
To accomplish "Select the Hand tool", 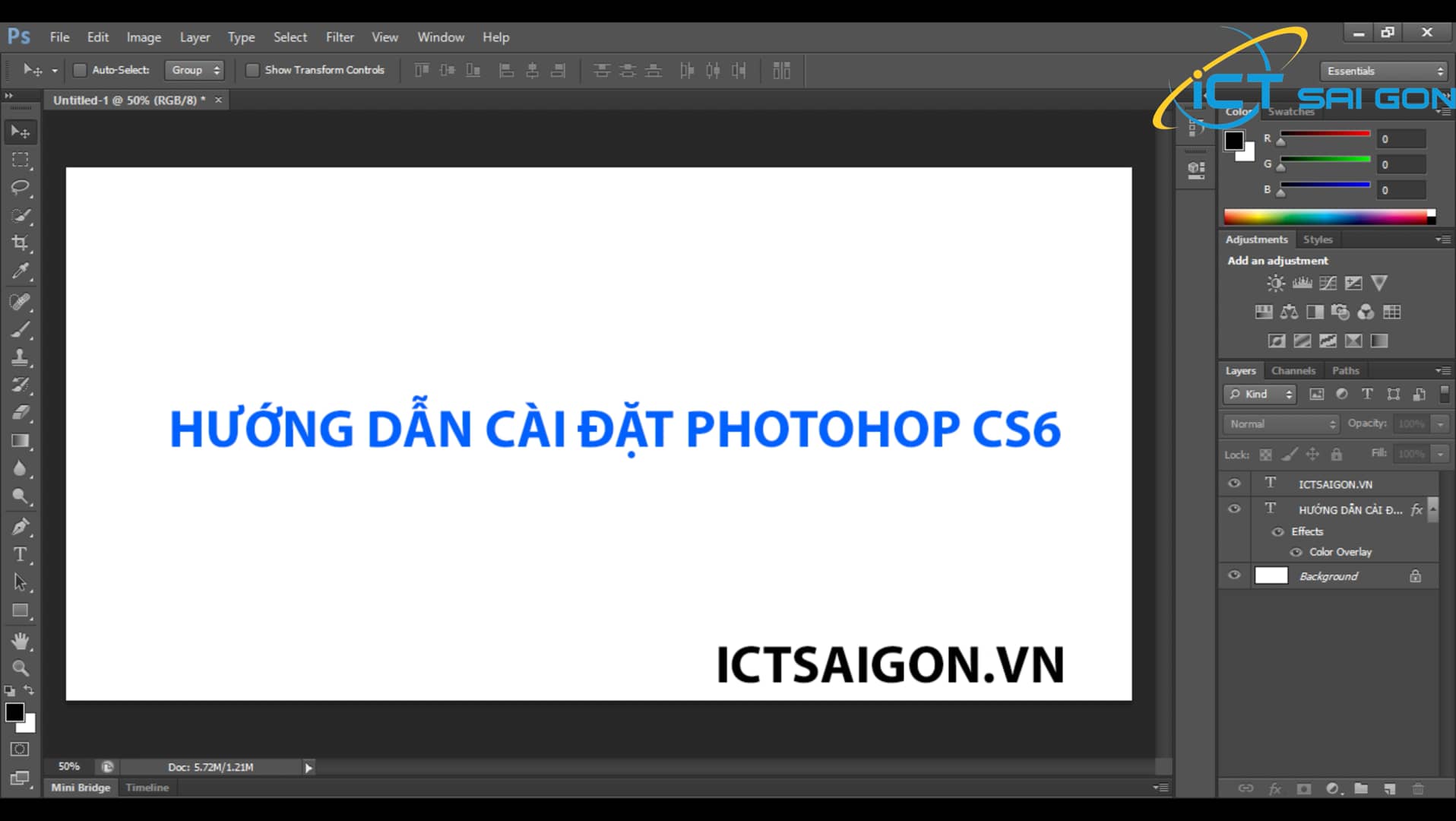I will point(21,641).
